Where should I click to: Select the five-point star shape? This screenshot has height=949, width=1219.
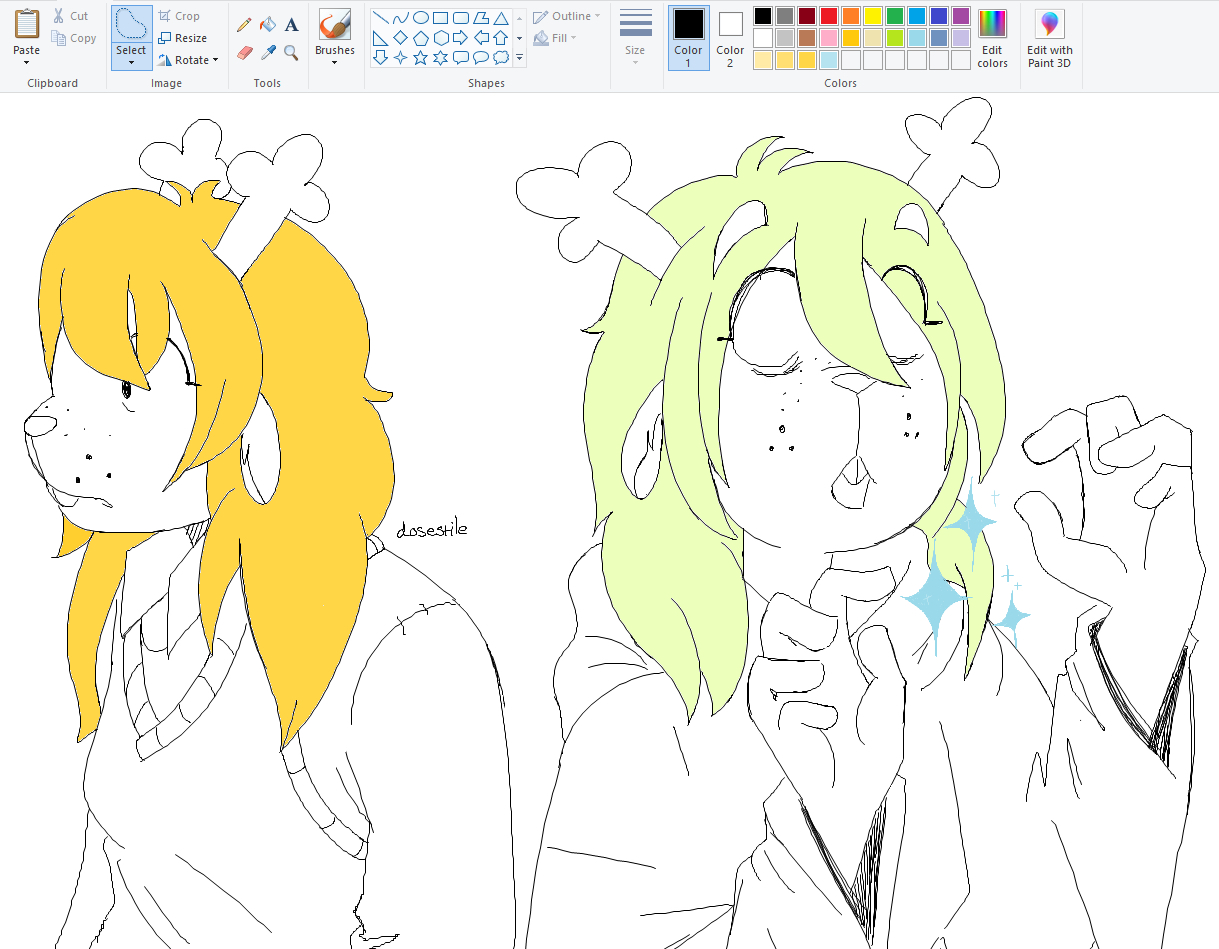pos(420,58)
